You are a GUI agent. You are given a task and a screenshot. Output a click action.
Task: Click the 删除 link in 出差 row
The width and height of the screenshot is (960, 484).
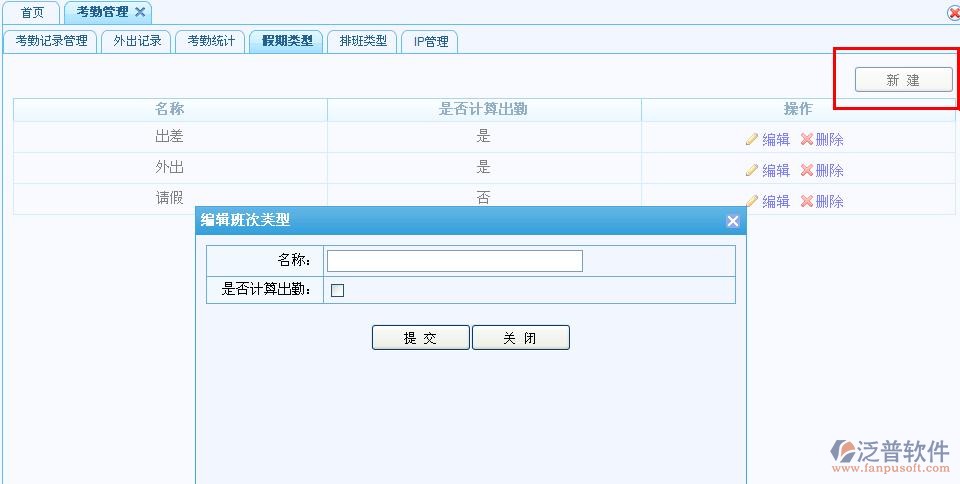pos(830,140)
